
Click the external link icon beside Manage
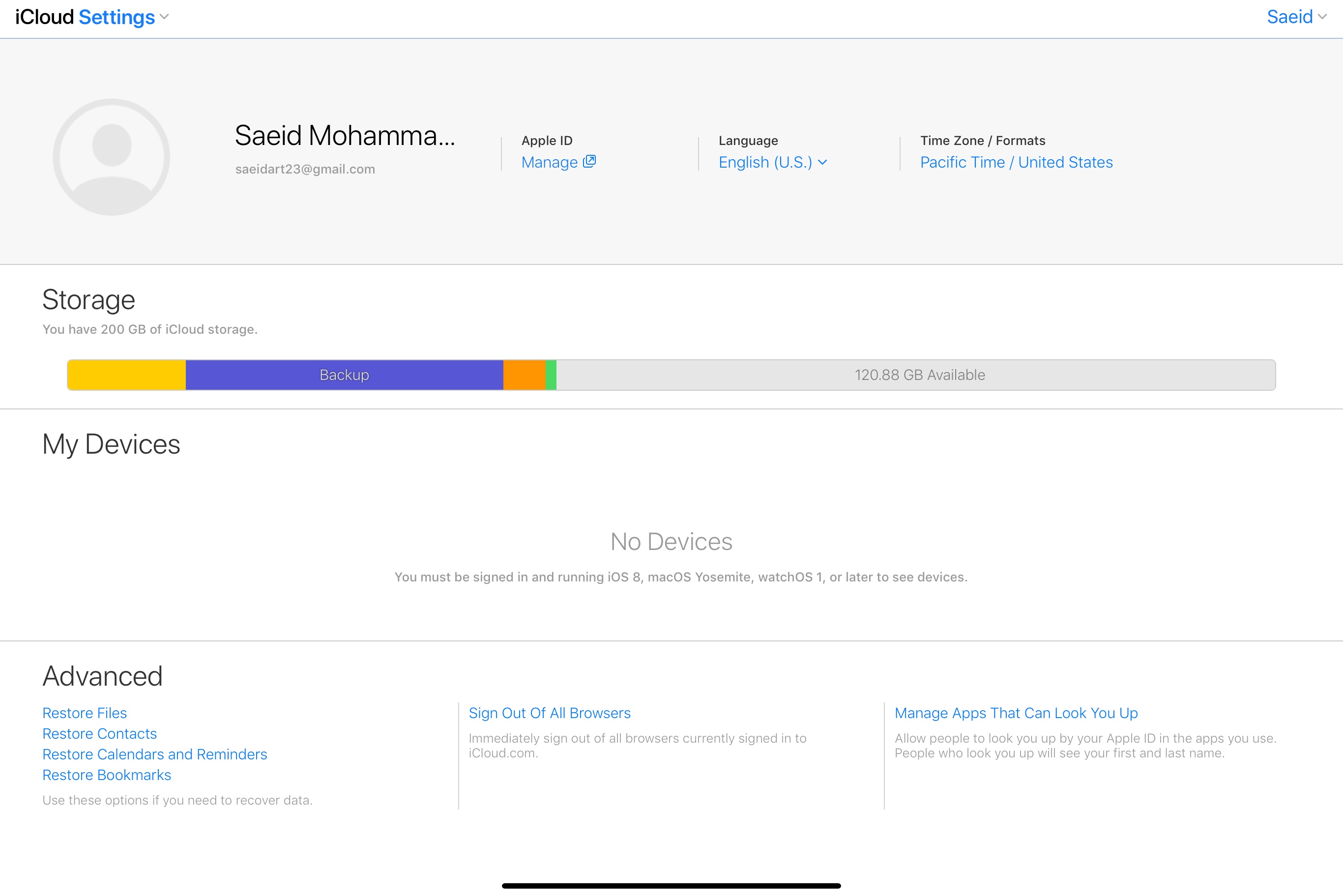[x=589, y=162]
